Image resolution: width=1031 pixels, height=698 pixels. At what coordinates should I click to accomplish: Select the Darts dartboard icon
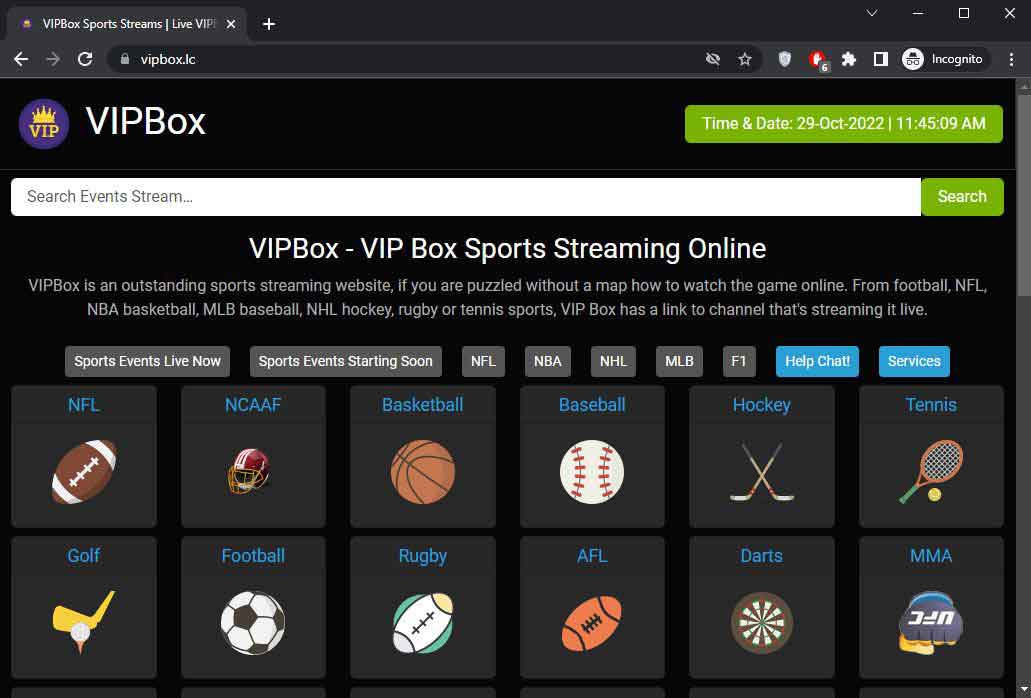point(762,623)
